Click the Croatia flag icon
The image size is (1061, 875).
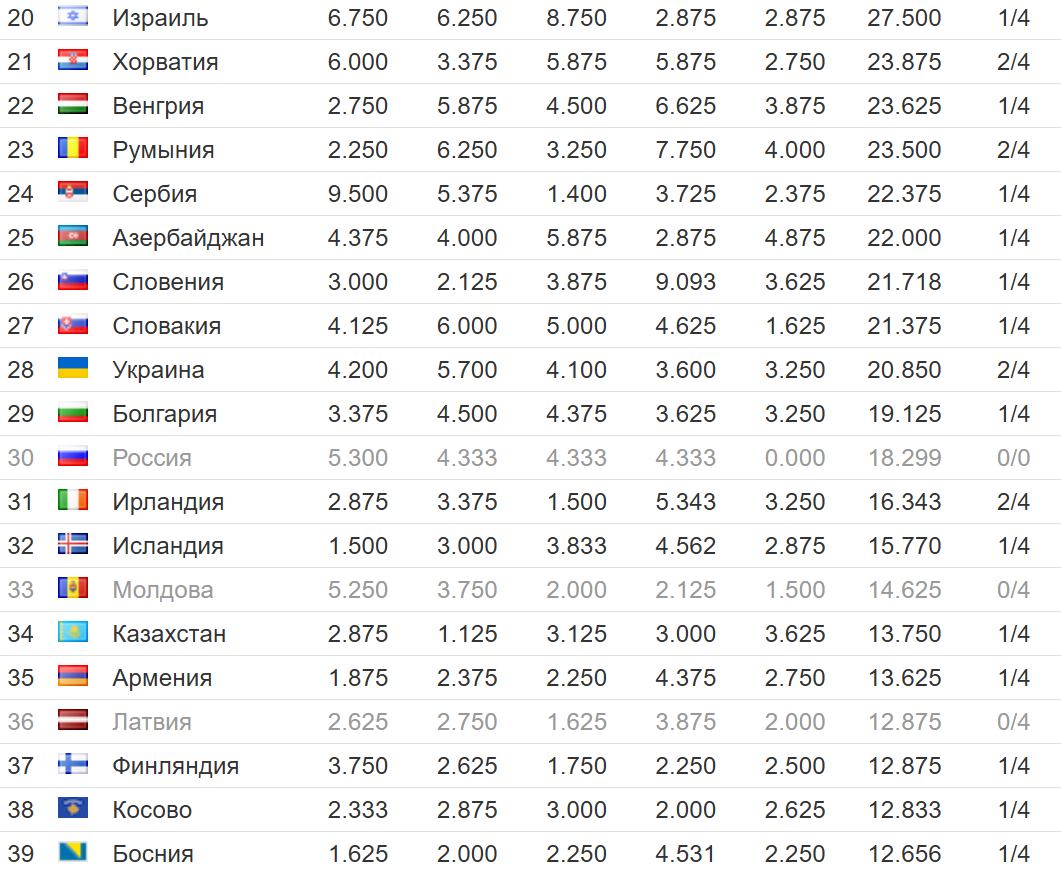[73, 61]
